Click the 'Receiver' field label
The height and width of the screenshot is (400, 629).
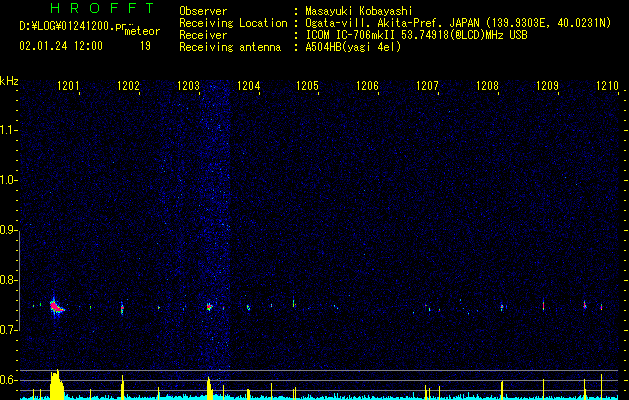203,35
